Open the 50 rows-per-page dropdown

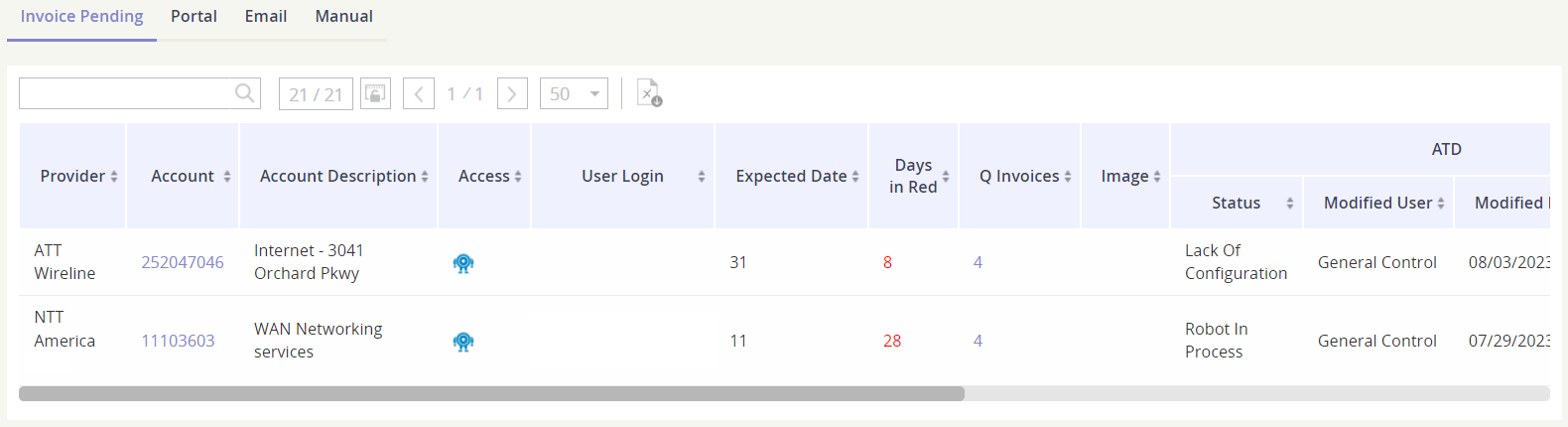(575, 94)
